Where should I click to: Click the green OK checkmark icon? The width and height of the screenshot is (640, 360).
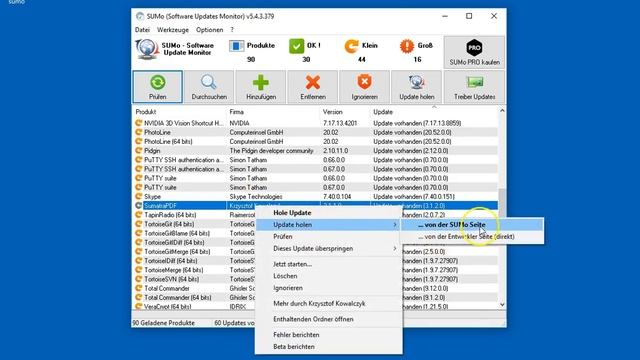pos(297,46)
